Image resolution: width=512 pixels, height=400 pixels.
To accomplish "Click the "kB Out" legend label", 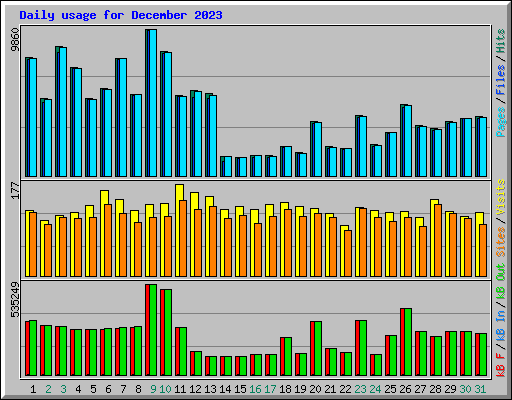I will coord(501,282).
